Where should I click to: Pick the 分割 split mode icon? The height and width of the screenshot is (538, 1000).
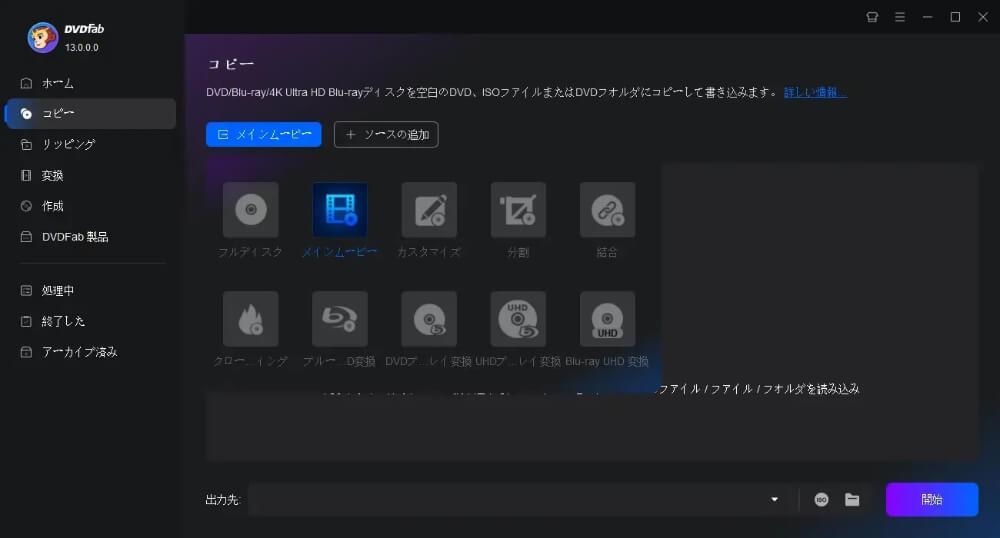(518, 210)
